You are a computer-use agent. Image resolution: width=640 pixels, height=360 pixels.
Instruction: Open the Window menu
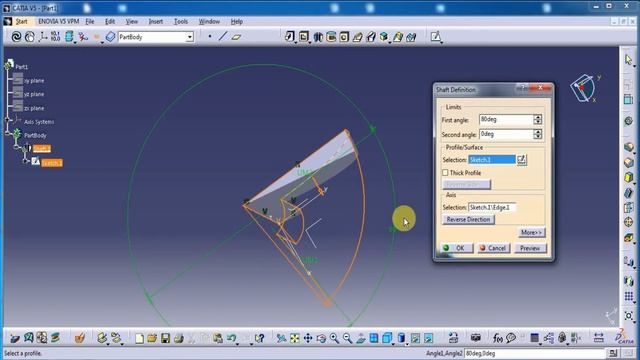(x=209, y=21)
